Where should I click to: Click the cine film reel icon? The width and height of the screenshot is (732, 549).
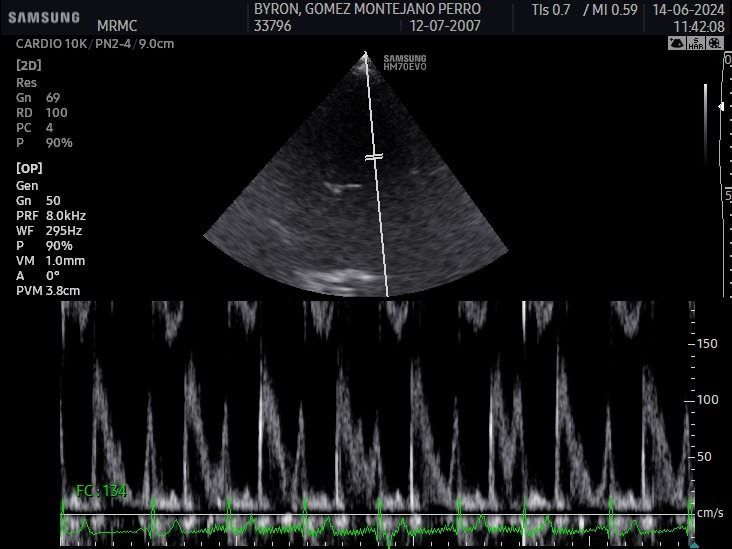pyautogui.click(x=714, y=43)
